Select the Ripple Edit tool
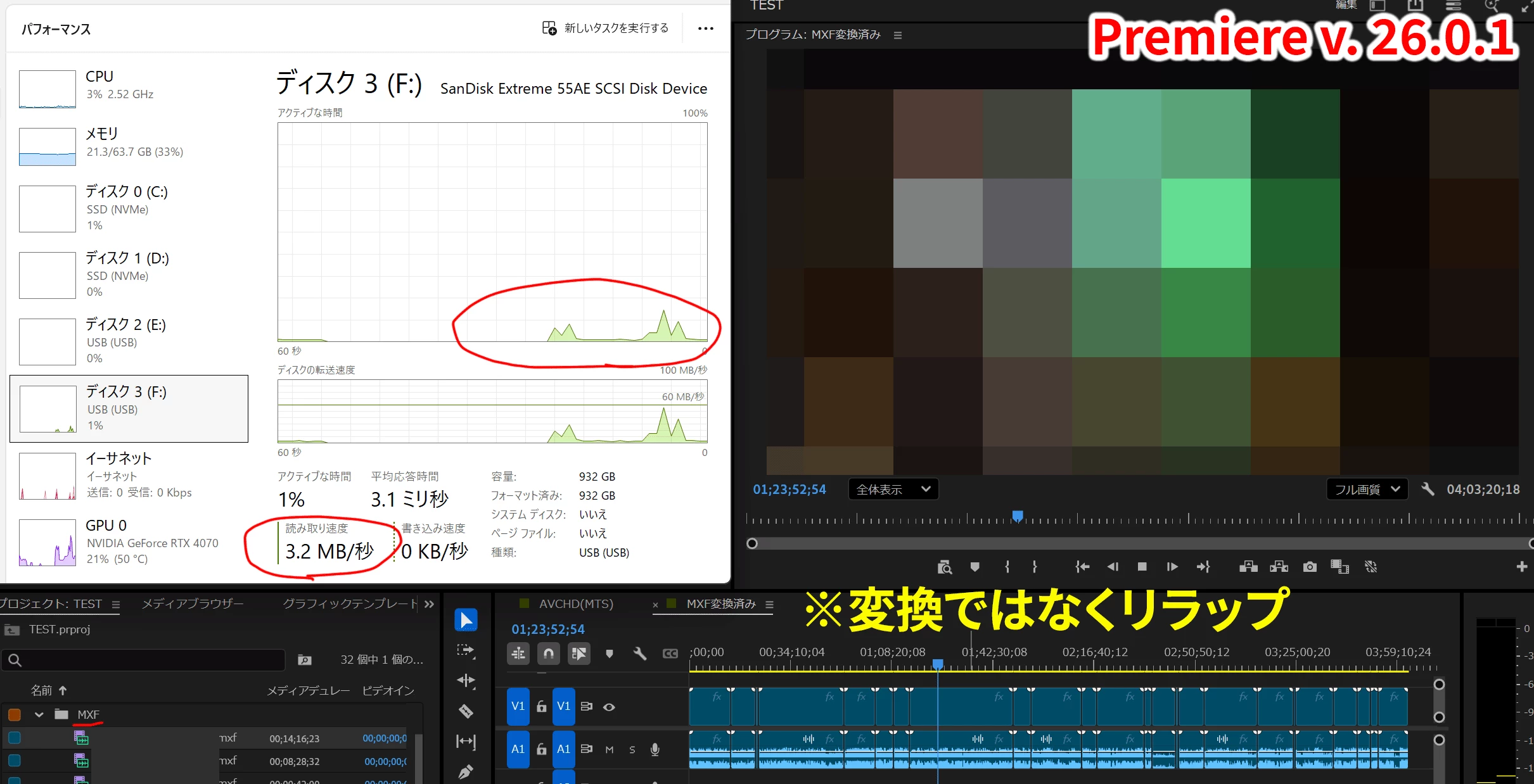 click(x=466, y=681)
